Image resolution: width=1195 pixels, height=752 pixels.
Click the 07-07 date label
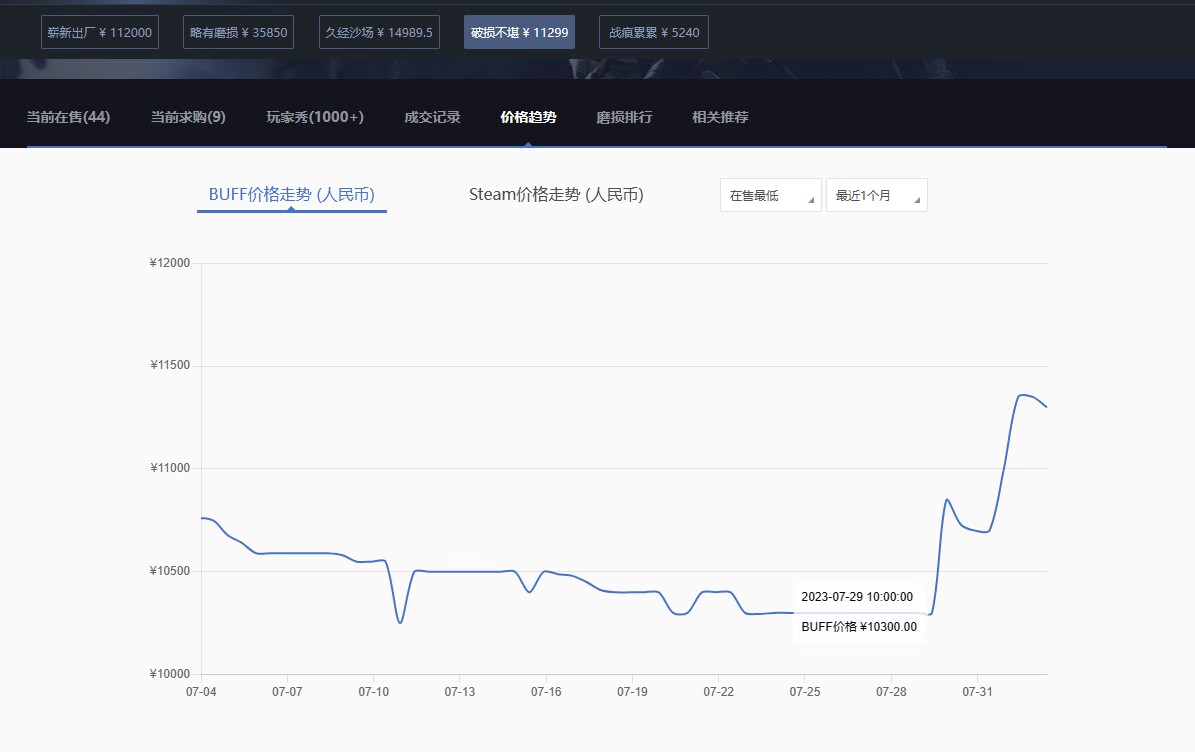pyautogui.click(x=287, y=692)
